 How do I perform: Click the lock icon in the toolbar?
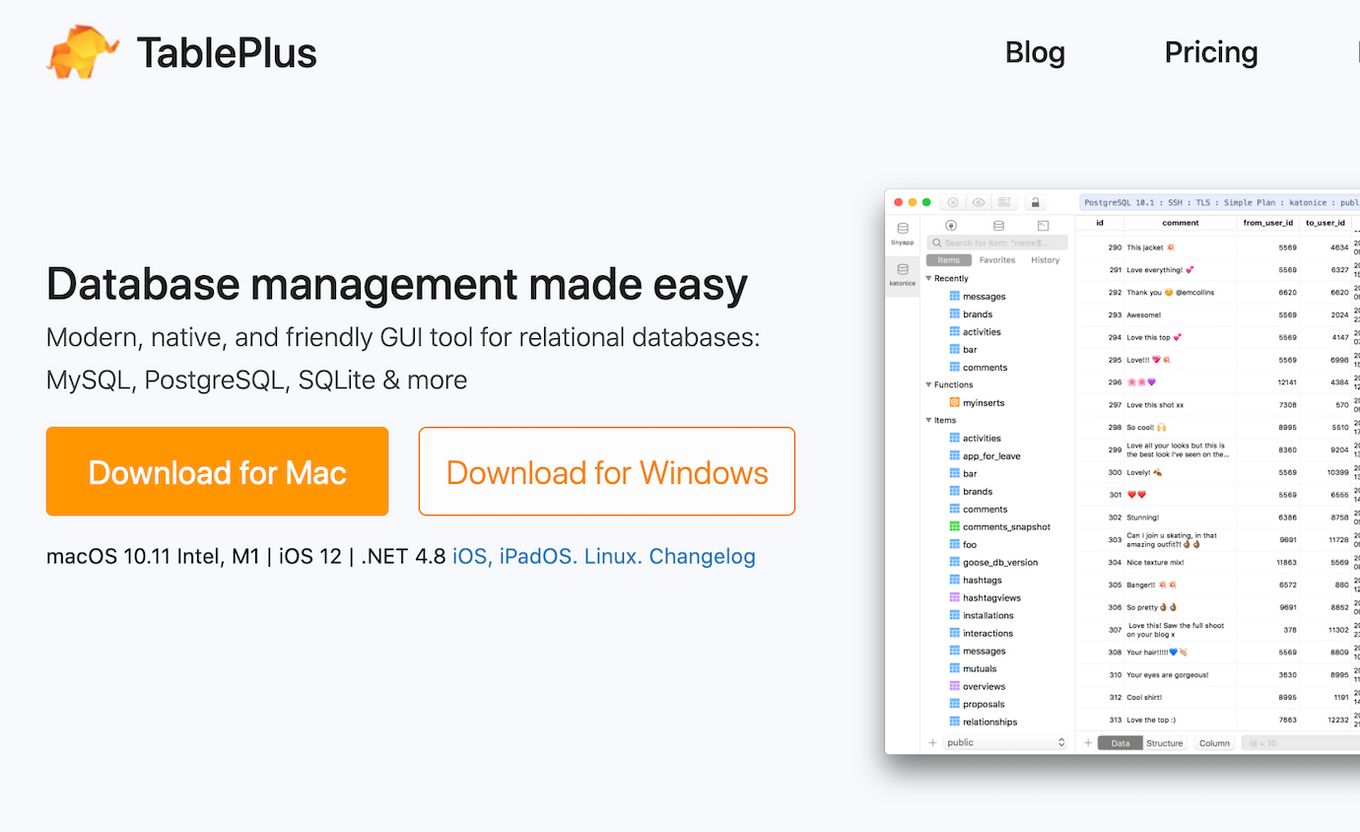[x=1036, y=202]
